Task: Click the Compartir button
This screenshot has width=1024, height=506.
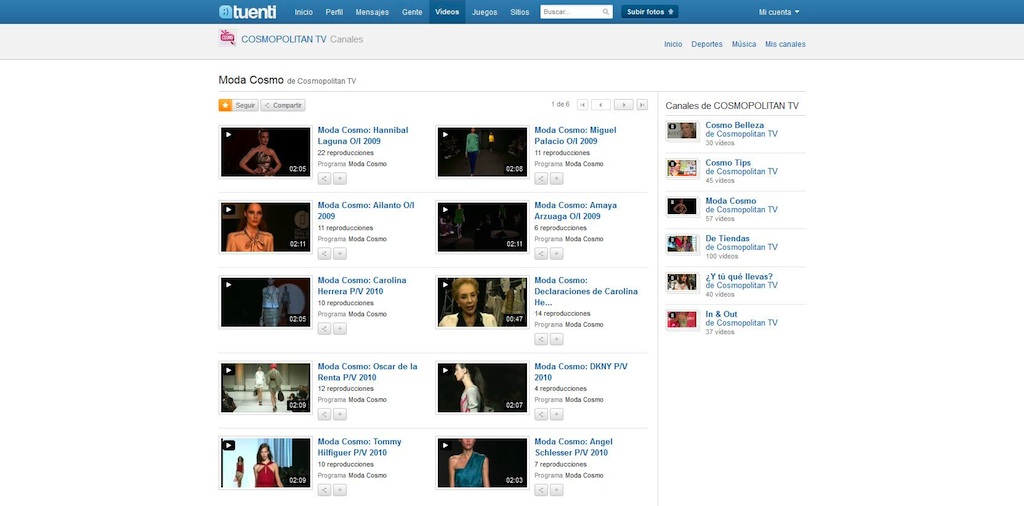Action: pos(283,105)
